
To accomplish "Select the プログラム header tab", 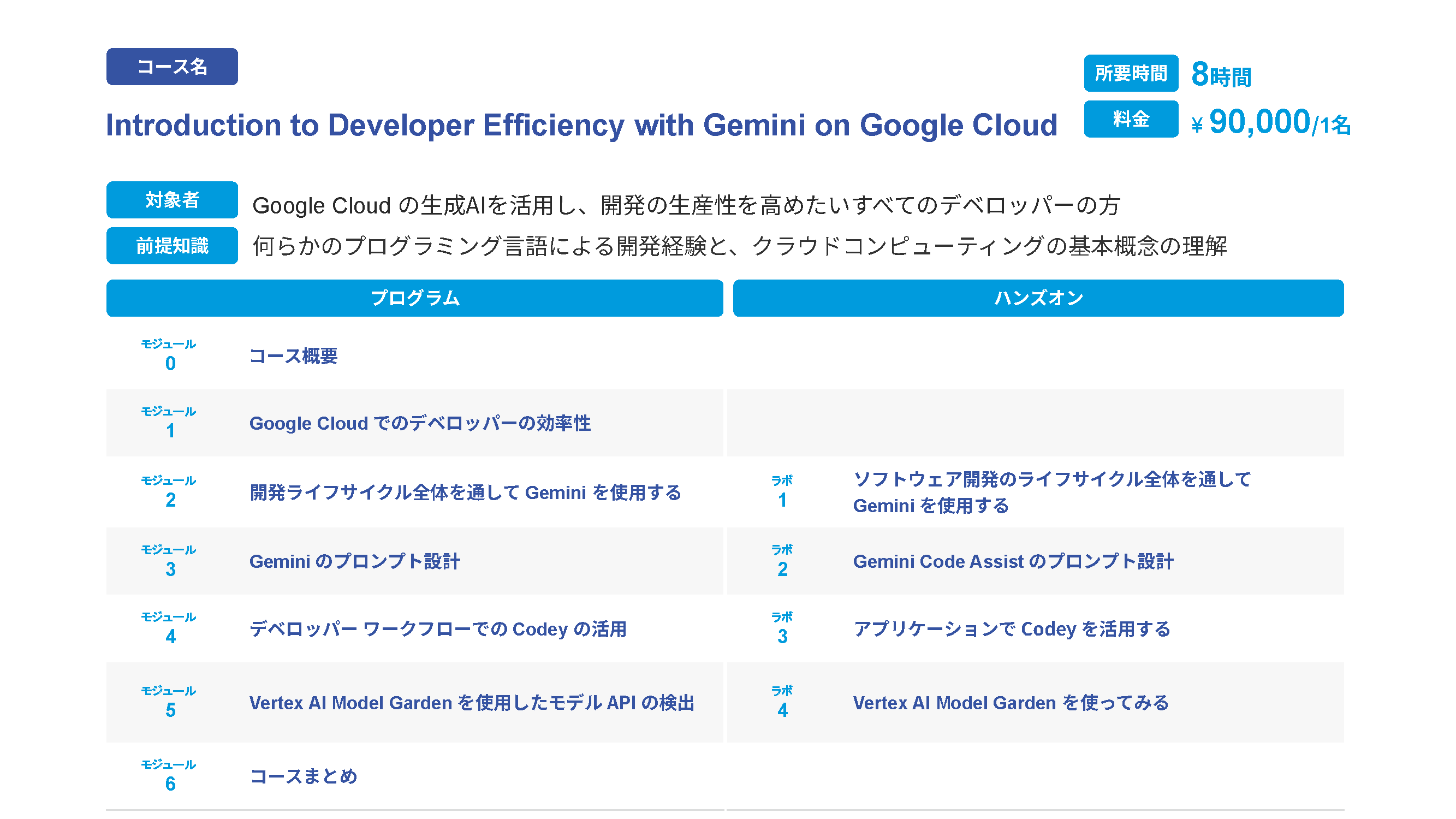I will click(414, 299).
